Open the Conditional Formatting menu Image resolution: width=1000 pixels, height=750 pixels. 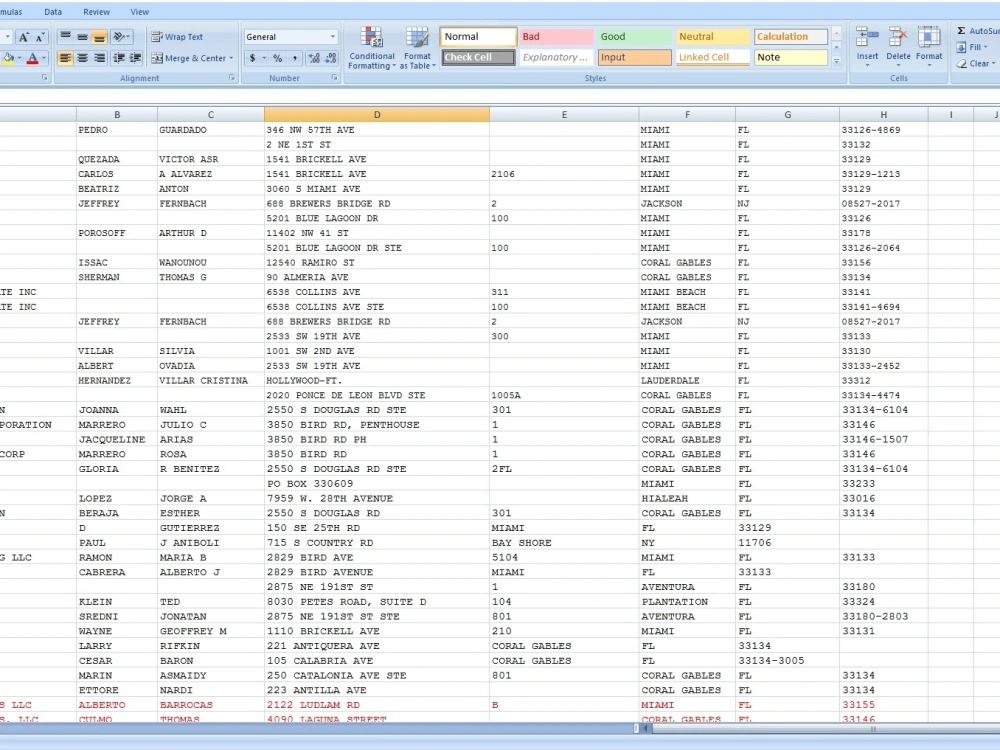tap(372, 48)
